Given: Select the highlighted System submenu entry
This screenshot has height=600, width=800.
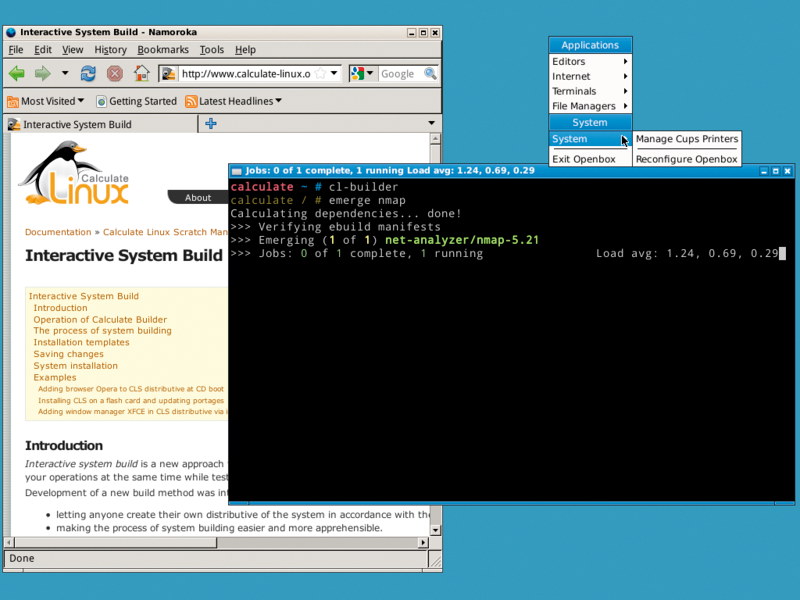Looking at the screenshot, I should tap(590, 139).
